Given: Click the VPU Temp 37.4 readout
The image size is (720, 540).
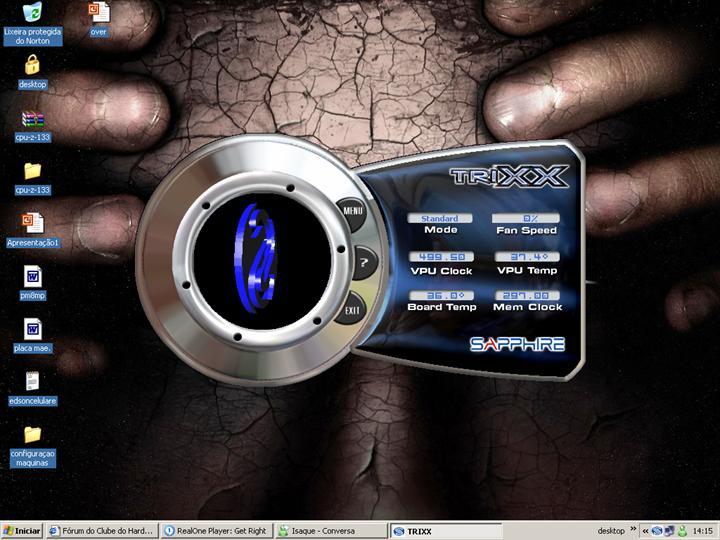Looking at the screenshot, I should [x=527, y=257].
